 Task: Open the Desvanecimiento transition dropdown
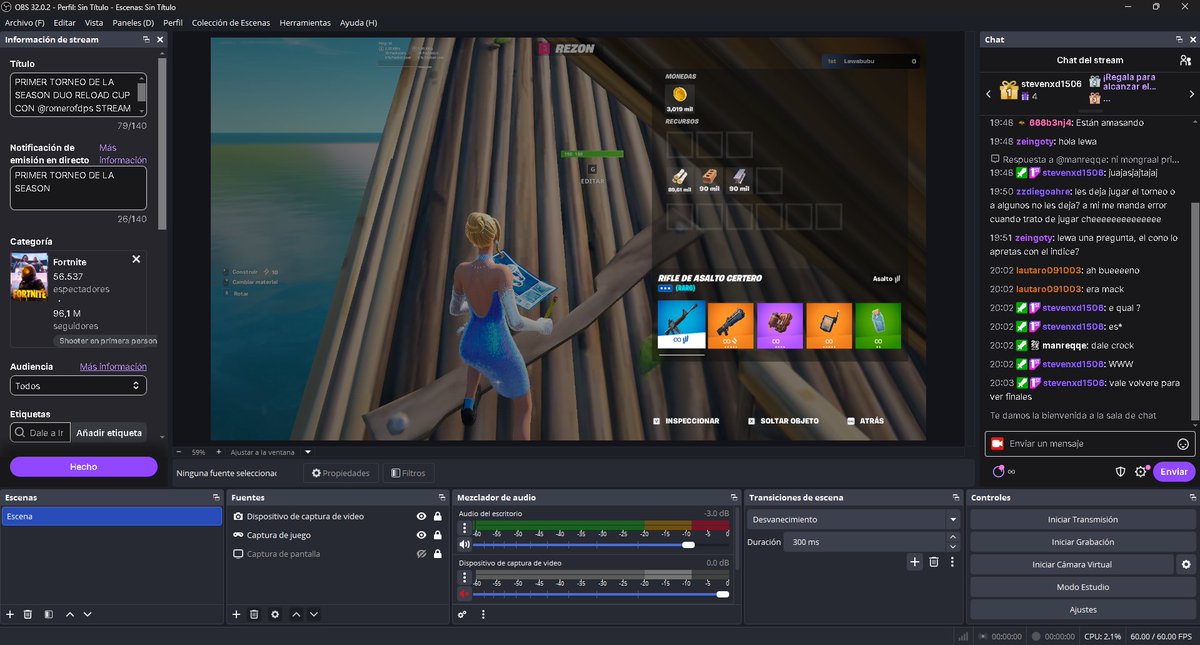[854, 520]
